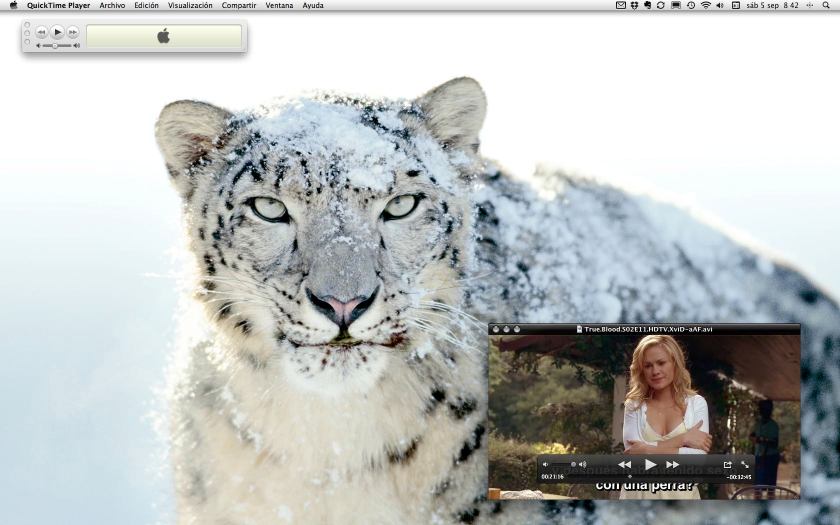Click the Apple logo display in mini player
840x525 pixels.
(164, 36)
